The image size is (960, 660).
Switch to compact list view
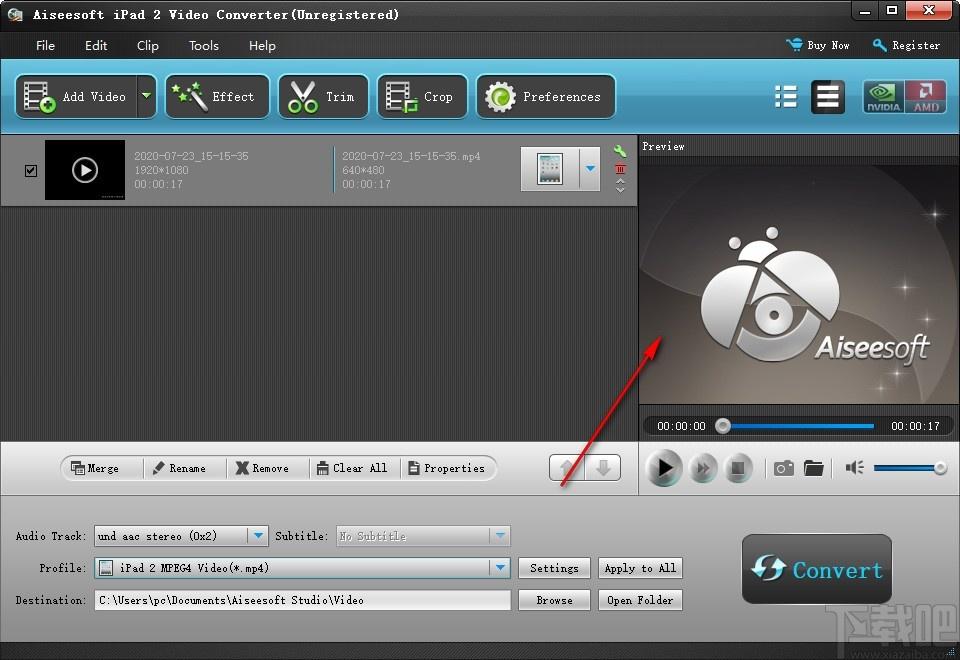coord(786,97)
